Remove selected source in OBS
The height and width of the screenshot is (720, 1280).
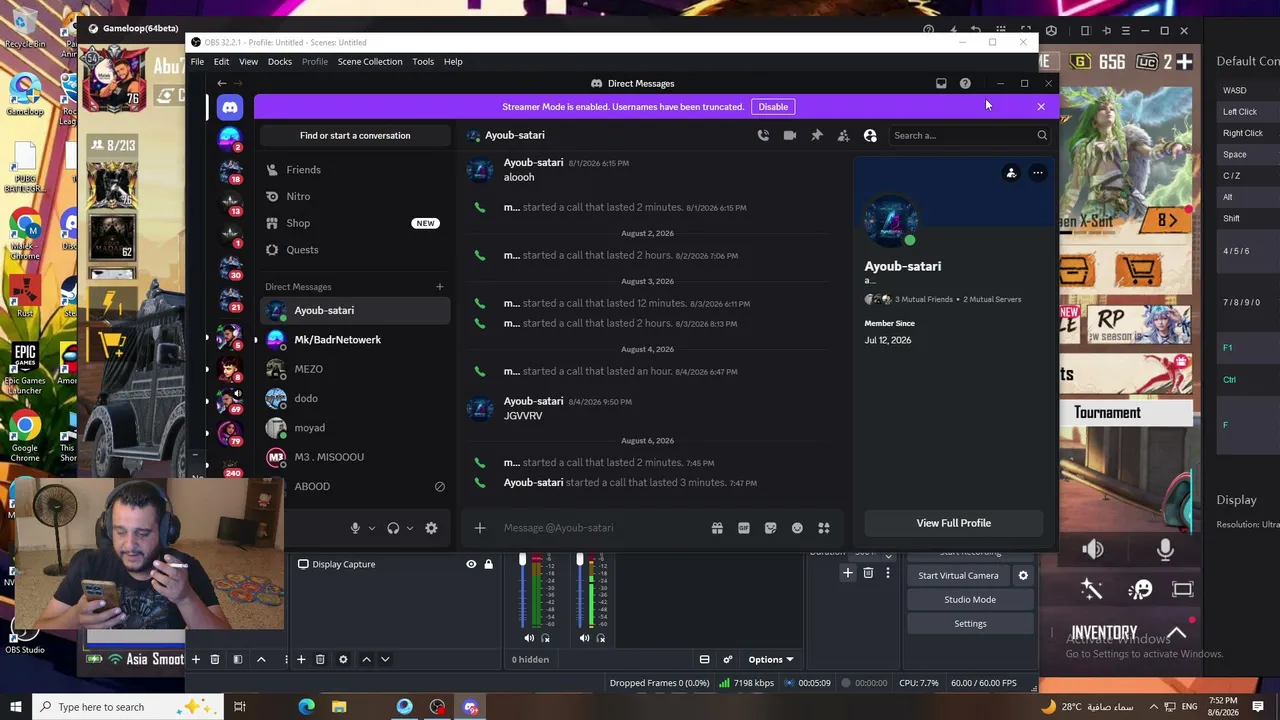point(320,659)
